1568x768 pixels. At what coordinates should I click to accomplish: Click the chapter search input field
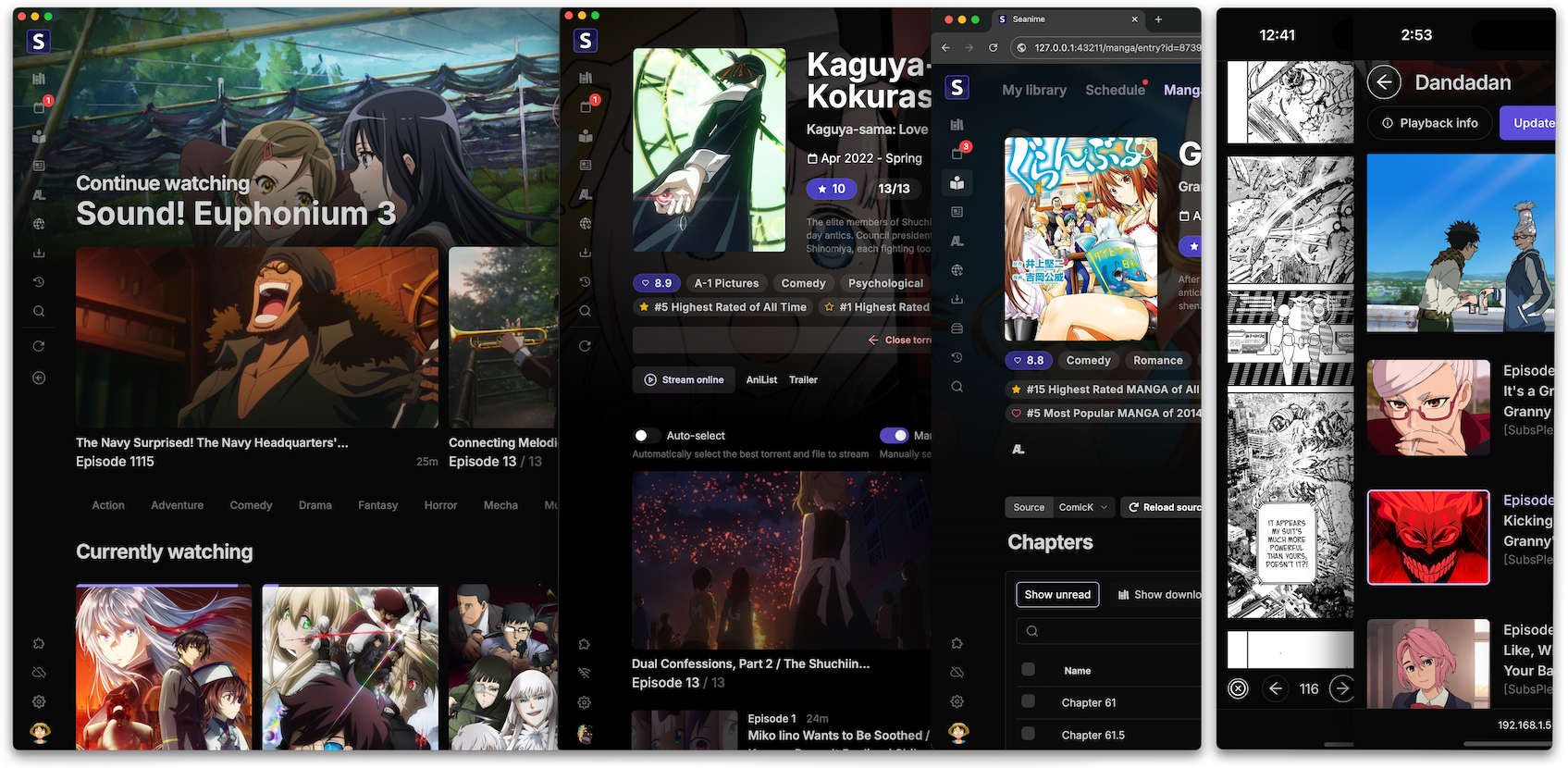click(1110, 631)
